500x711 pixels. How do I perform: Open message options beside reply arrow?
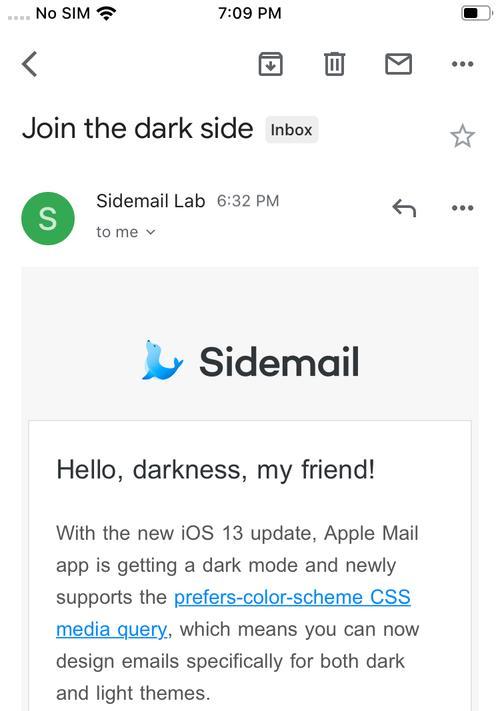click(x=462, y=208)
